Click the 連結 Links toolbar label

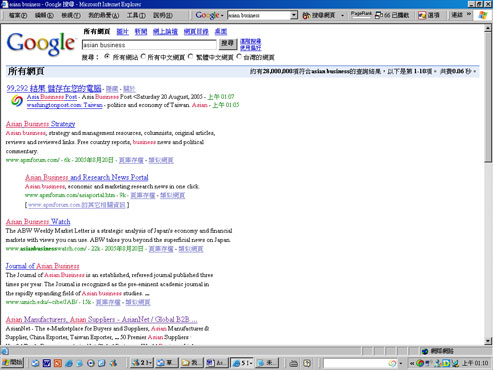coord(457,15)
